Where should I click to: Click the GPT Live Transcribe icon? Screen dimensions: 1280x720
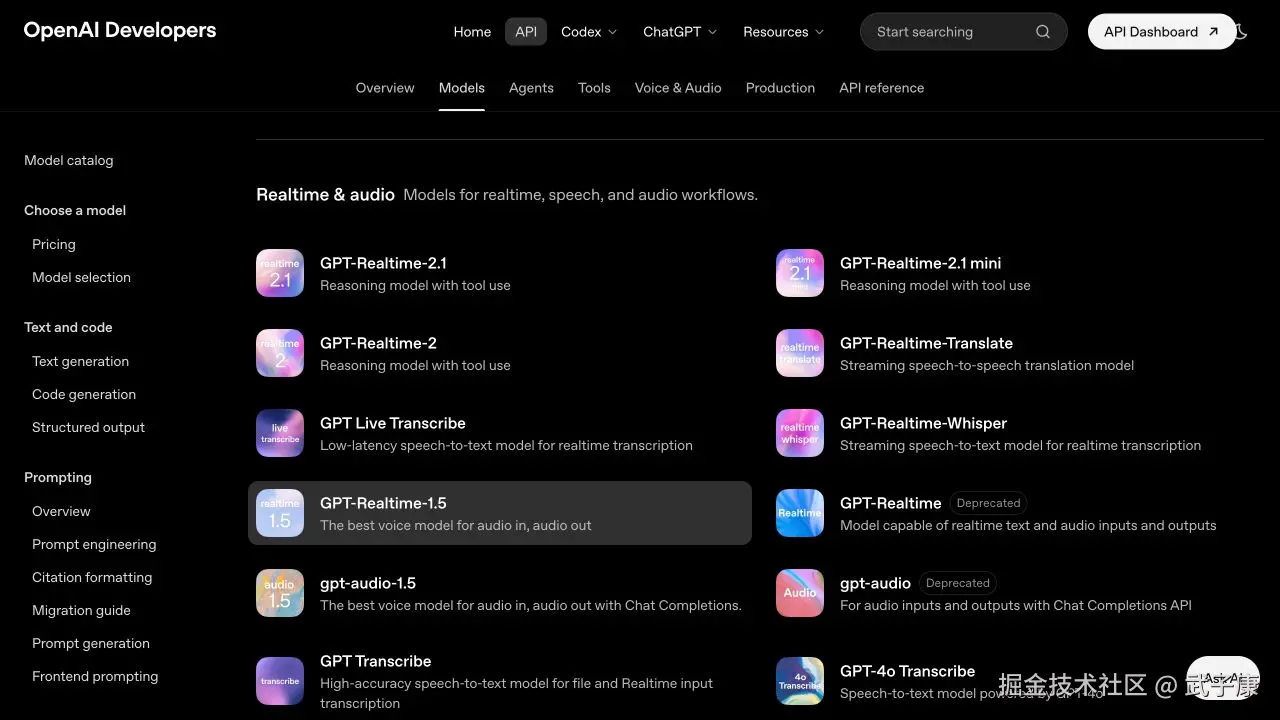(x=280, y=433)
